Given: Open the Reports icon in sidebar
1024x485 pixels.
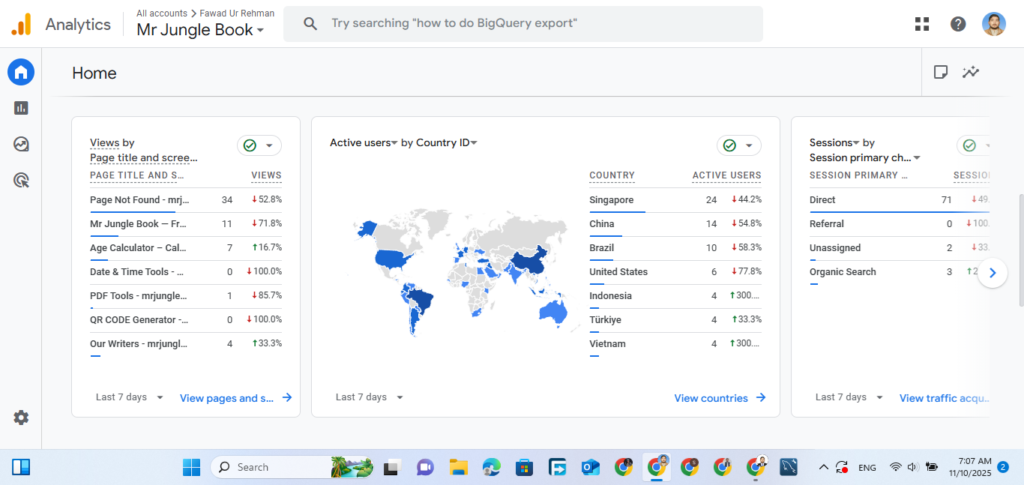Looking at the screenshot, I should click(x=21, y=108).
